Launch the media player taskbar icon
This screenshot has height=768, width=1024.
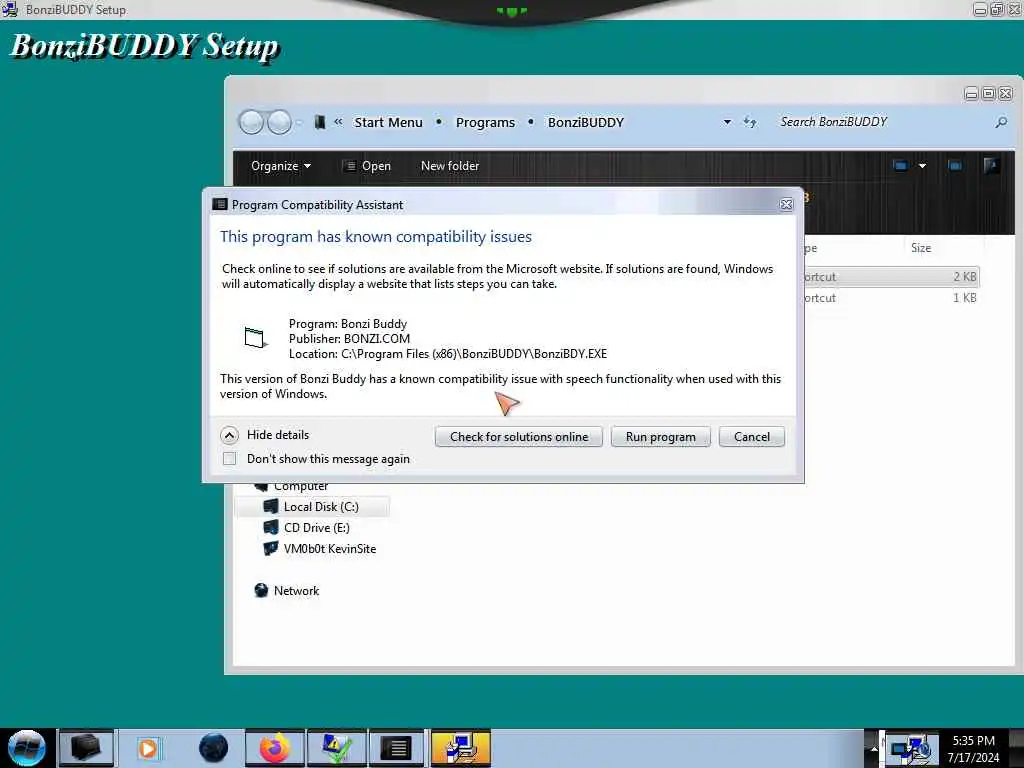tap(148, 748)
